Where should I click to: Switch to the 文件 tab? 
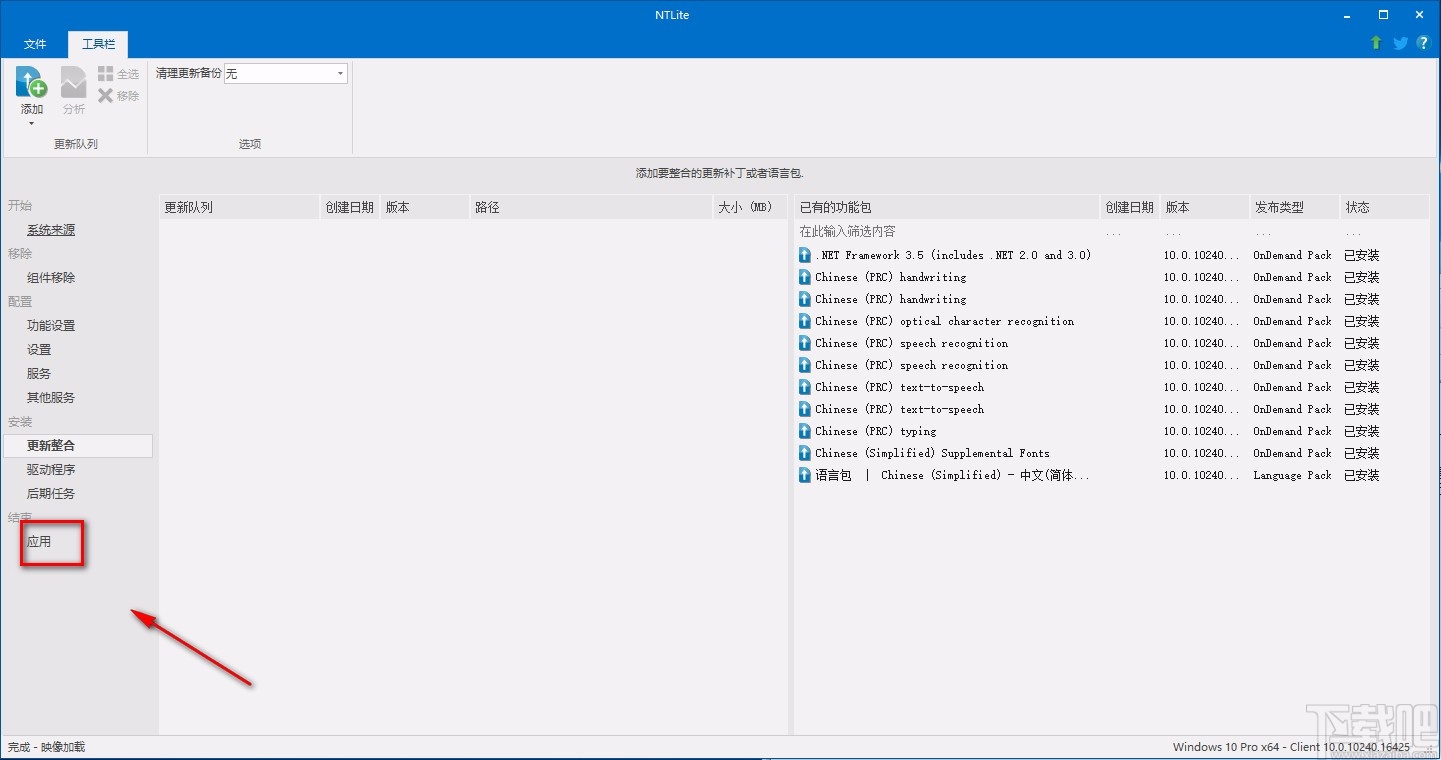pos(35,44)
